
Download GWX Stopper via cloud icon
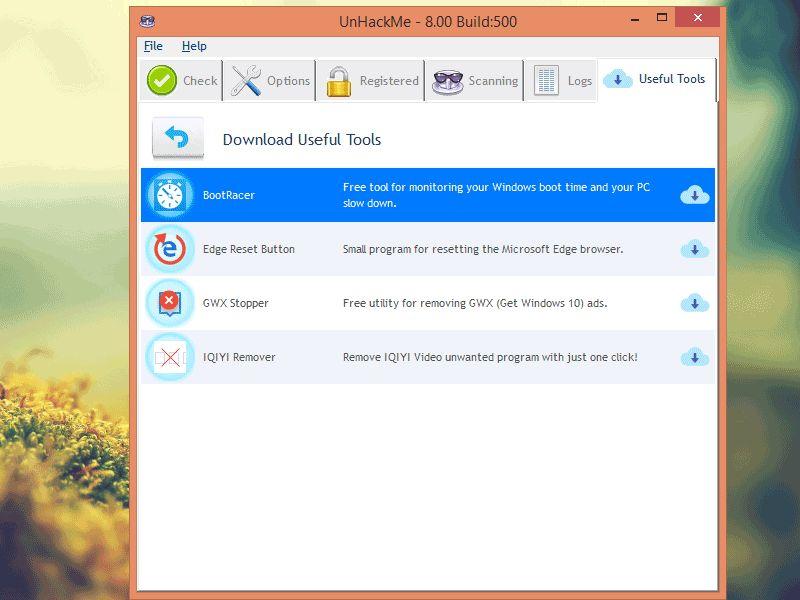coord(694,303)
